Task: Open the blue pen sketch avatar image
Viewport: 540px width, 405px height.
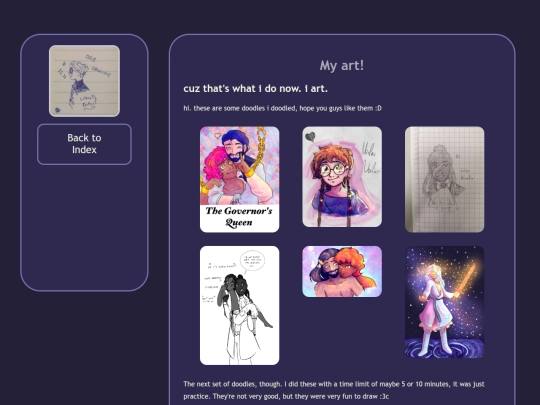Action: click(x=84, y=81)
